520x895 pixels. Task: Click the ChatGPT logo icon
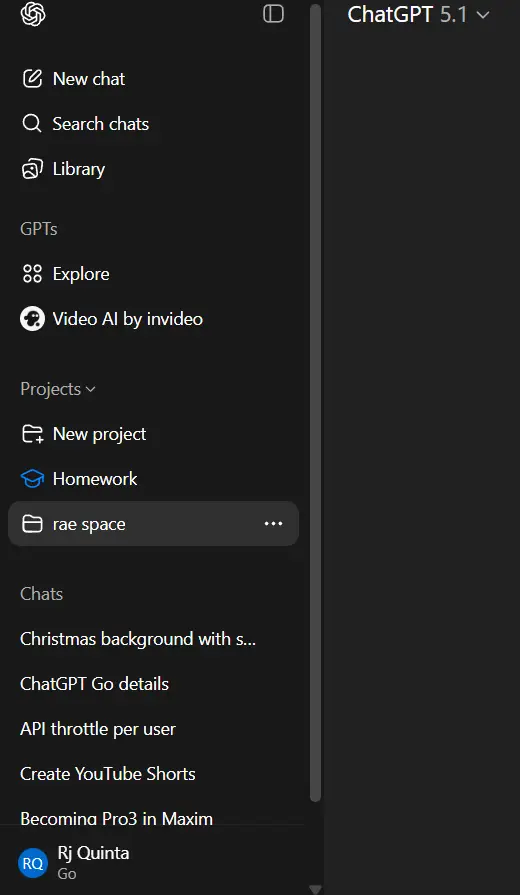point(33,14)
